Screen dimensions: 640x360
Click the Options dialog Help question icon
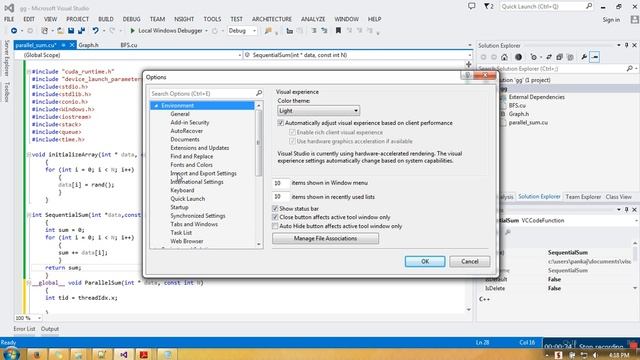(x=467, y=75)
